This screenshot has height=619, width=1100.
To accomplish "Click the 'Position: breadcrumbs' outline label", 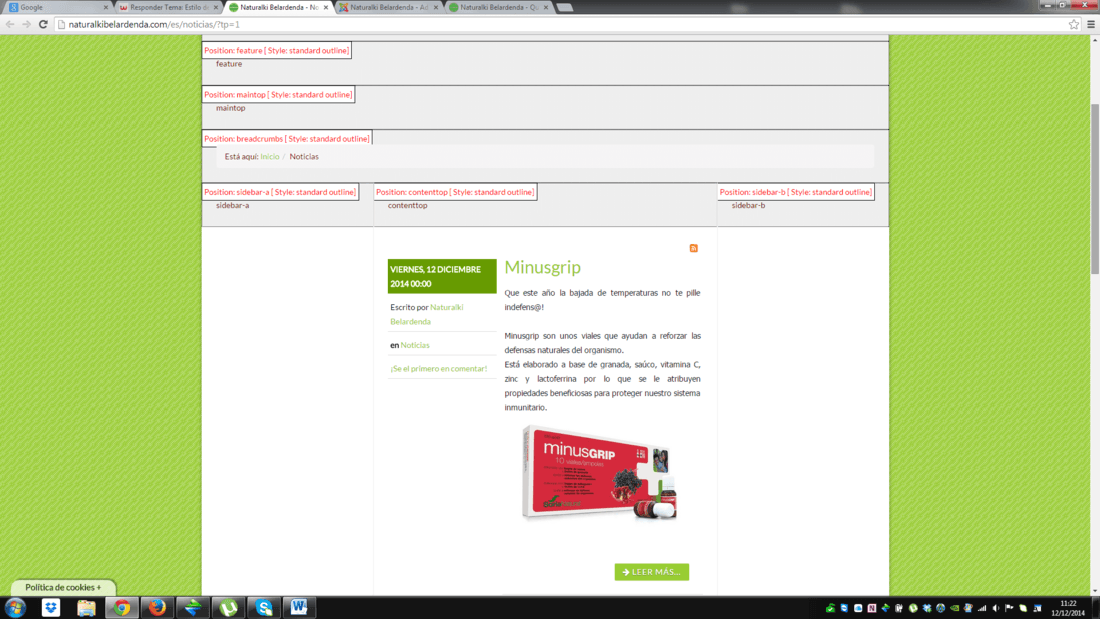I will coord(287,139).
